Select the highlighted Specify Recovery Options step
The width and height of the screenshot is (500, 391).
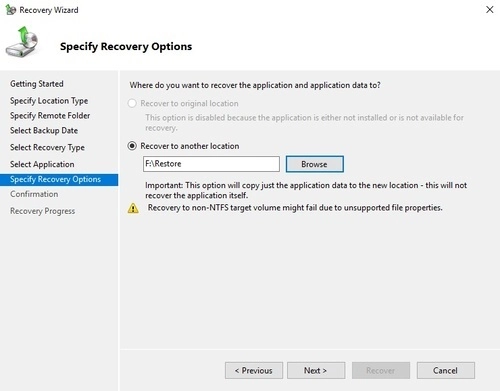coord(59,179)
